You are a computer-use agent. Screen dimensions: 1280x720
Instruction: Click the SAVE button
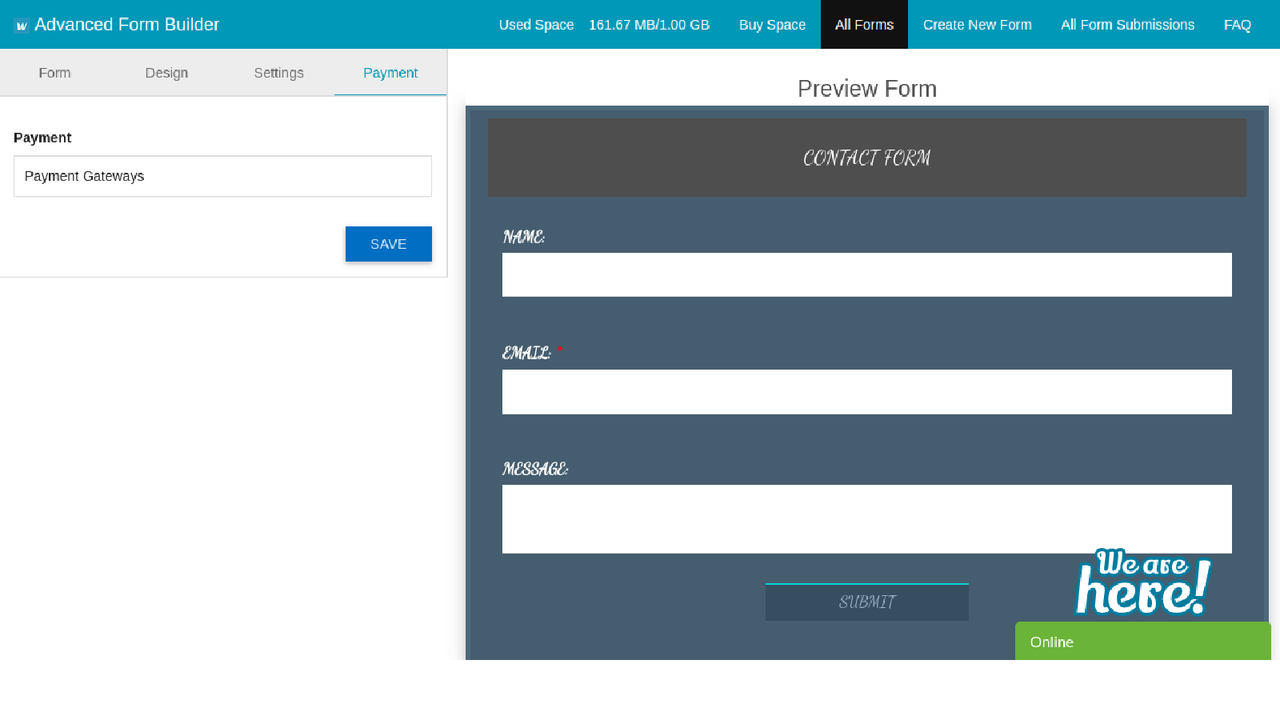388,243
